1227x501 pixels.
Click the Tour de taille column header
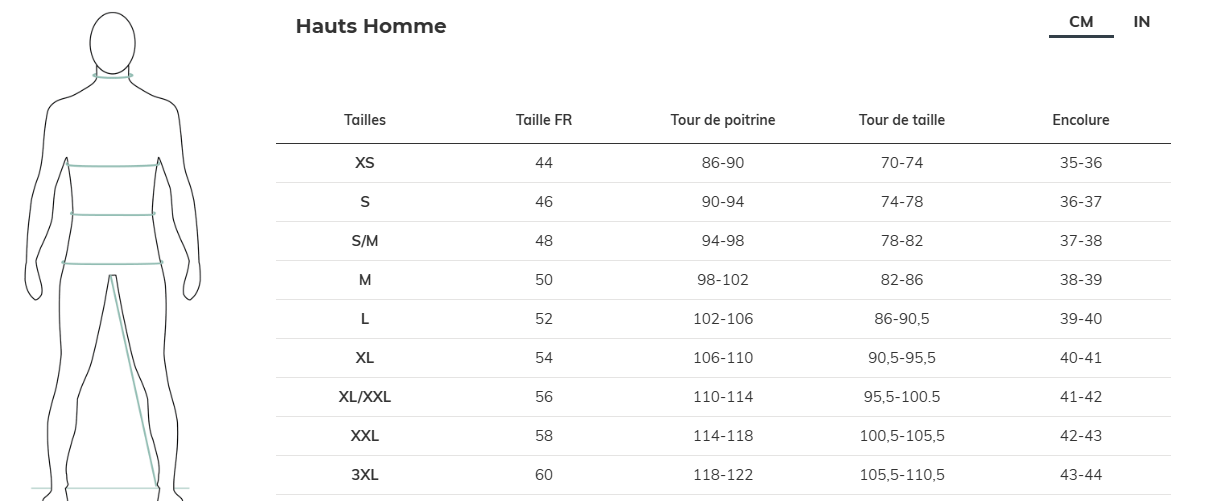(902, 120)
